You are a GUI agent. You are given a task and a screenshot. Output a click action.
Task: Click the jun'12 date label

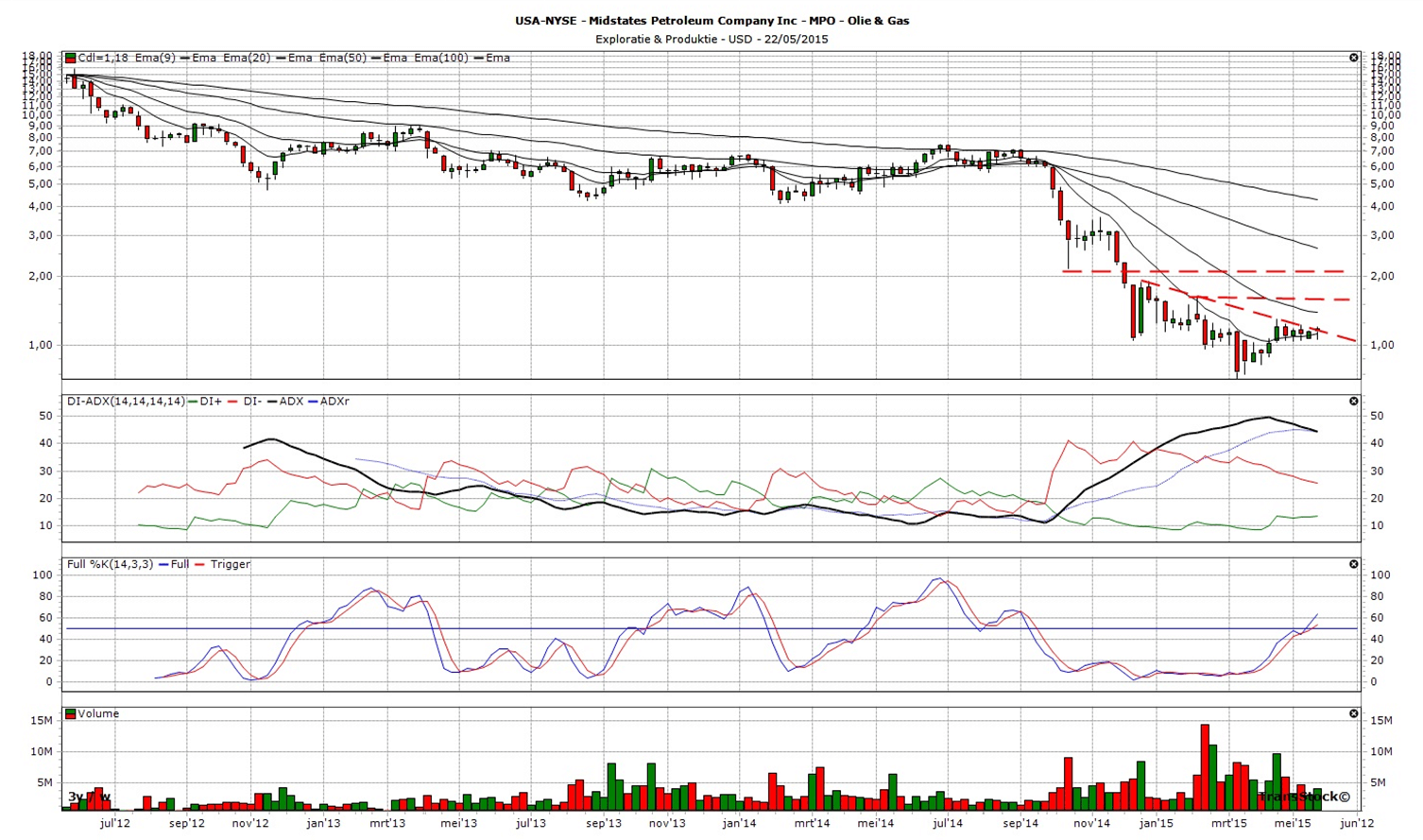(1358, 823)
